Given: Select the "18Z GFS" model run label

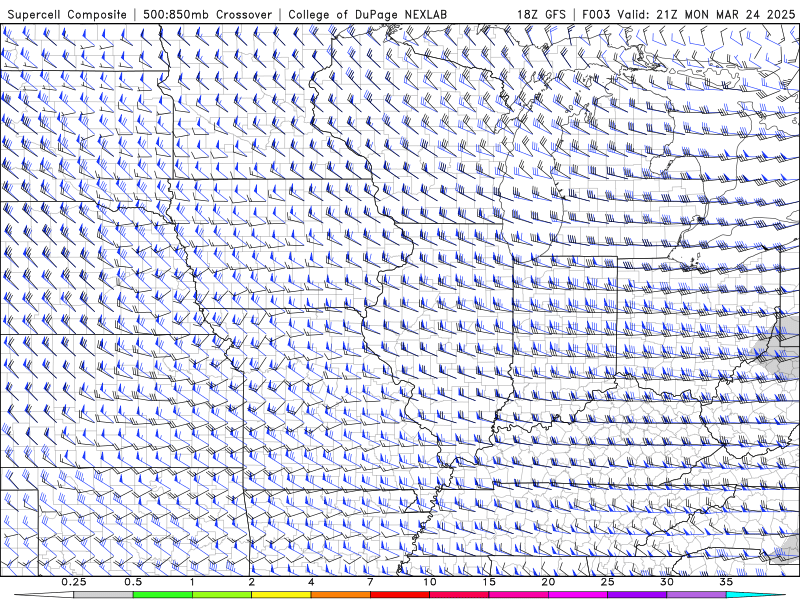Looking at the screenshot, I should tap(541, 14).
